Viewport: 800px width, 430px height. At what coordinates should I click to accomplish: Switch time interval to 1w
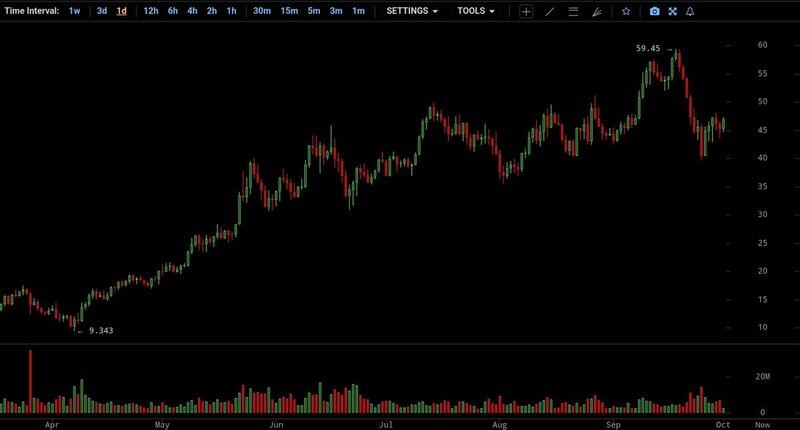(75, 11)
